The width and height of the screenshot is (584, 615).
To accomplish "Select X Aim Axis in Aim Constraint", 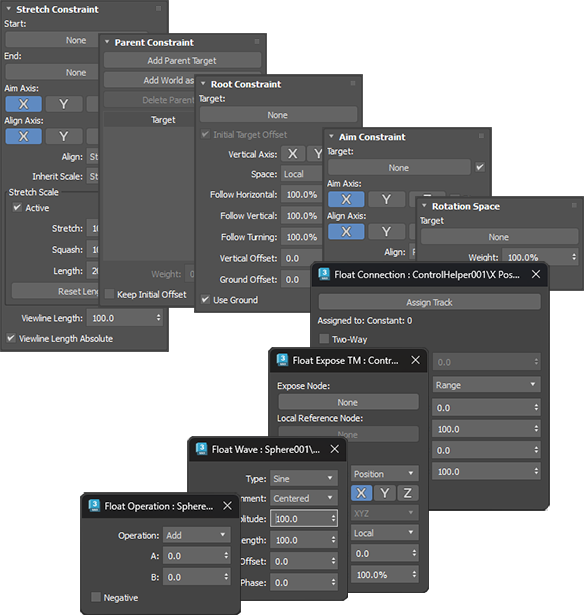I will tap(346, 199).
